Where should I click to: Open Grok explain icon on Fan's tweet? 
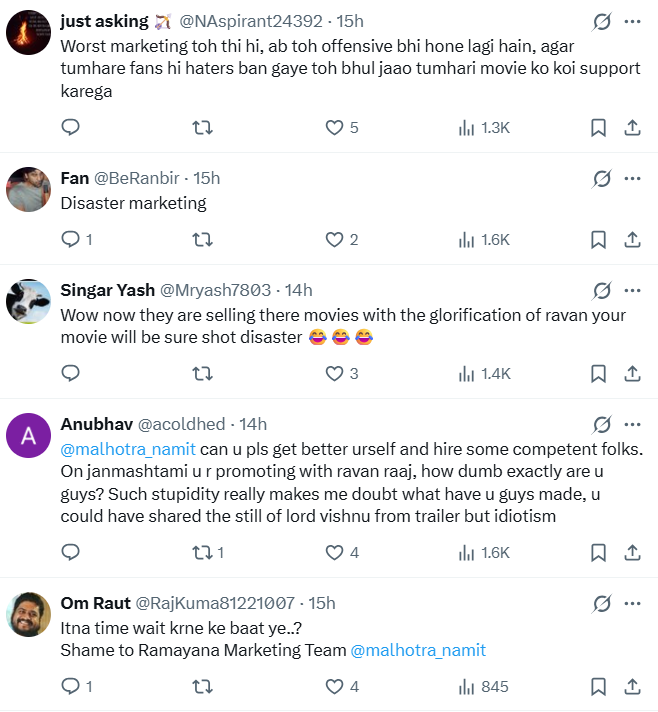coord(601,178)
